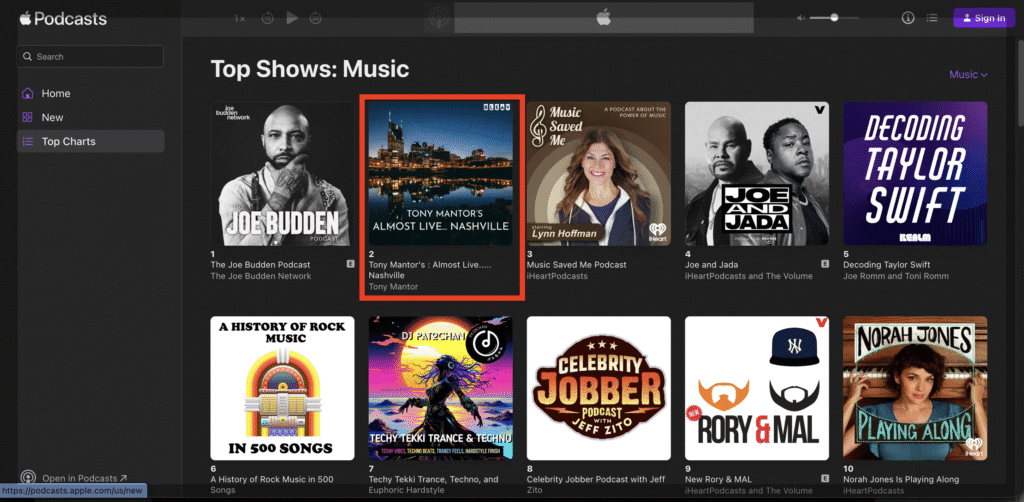The image size is (1024, 502).
Task: Go to Home in the sidebar
Action: 56,93
